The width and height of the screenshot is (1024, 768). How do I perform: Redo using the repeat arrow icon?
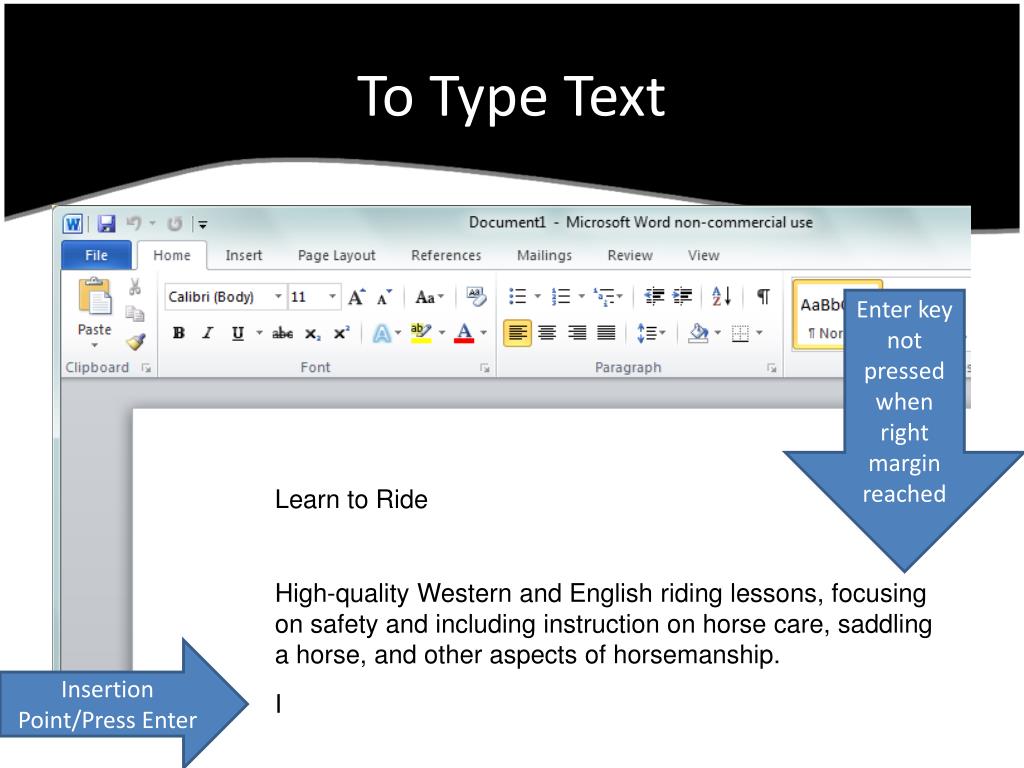(174, 224)
